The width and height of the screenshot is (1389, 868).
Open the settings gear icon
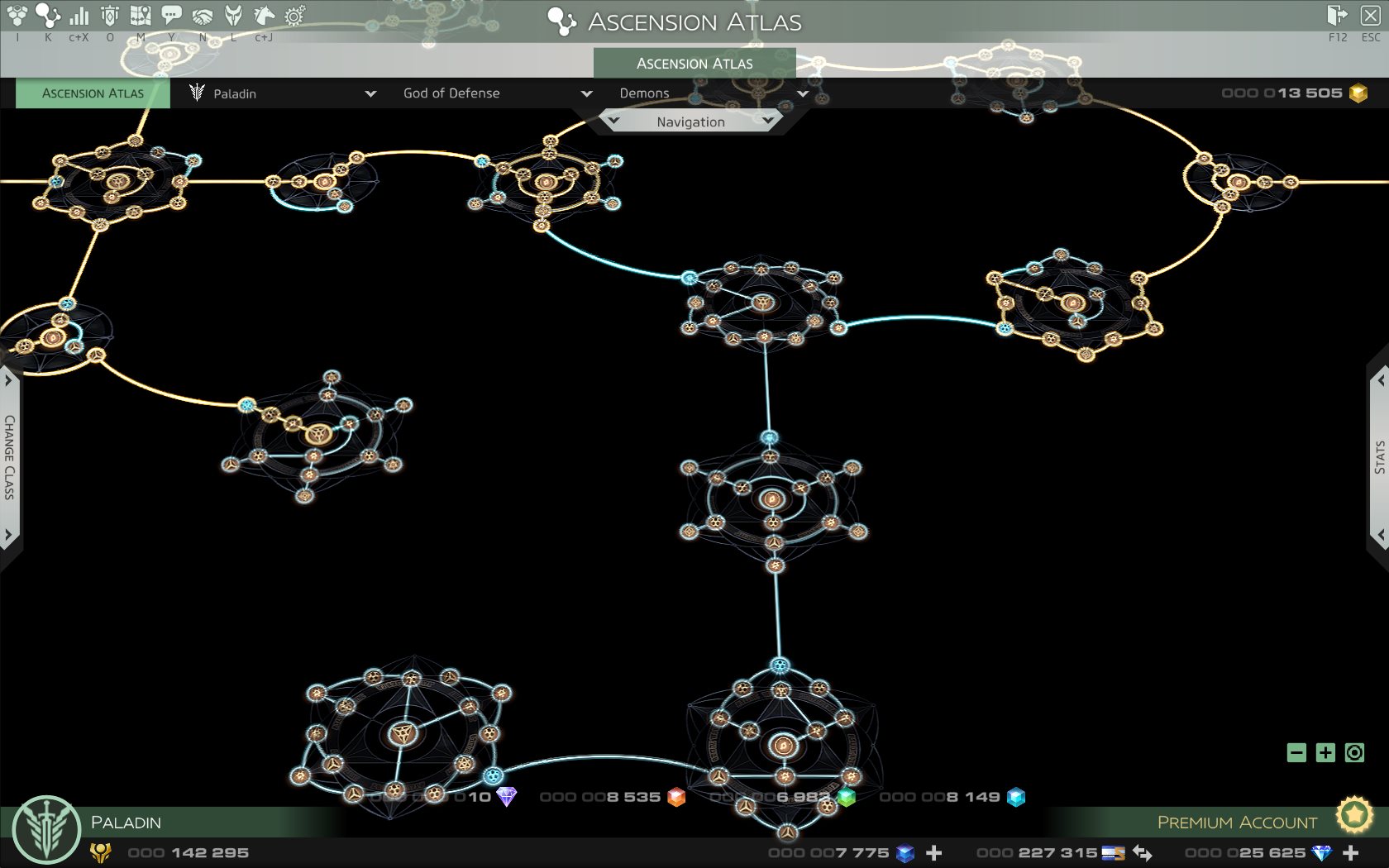click(x=294, y=15)
